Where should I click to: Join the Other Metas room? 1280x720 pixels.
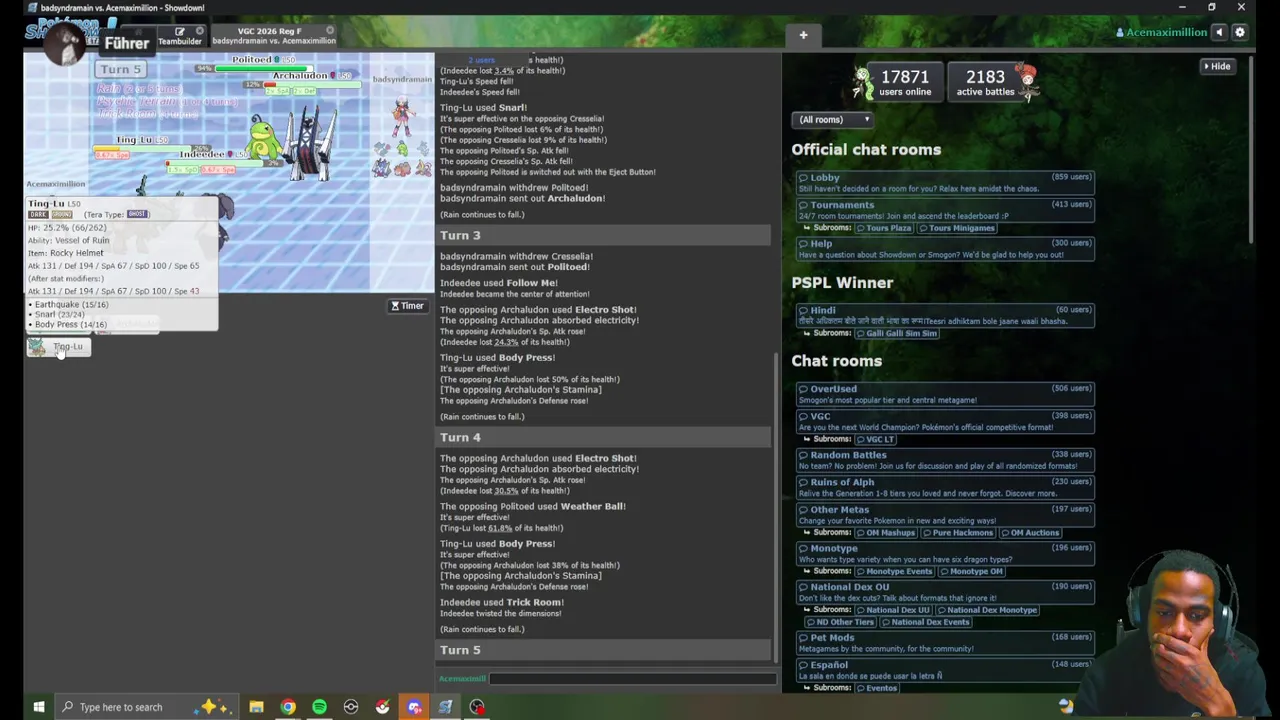coord(945,515)
